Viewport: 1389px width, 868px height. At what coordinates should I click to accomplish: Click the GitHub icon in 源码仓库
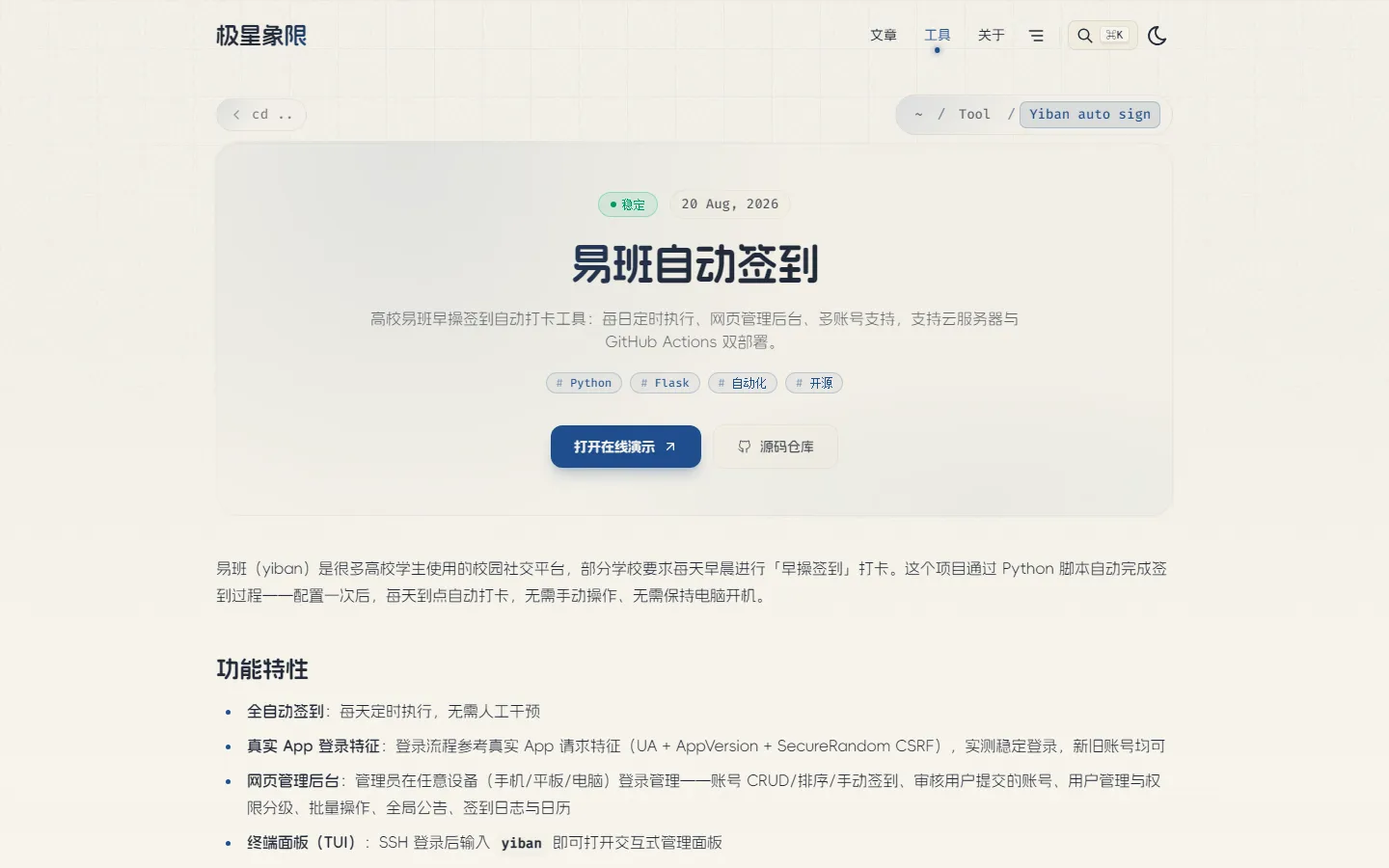745,447
